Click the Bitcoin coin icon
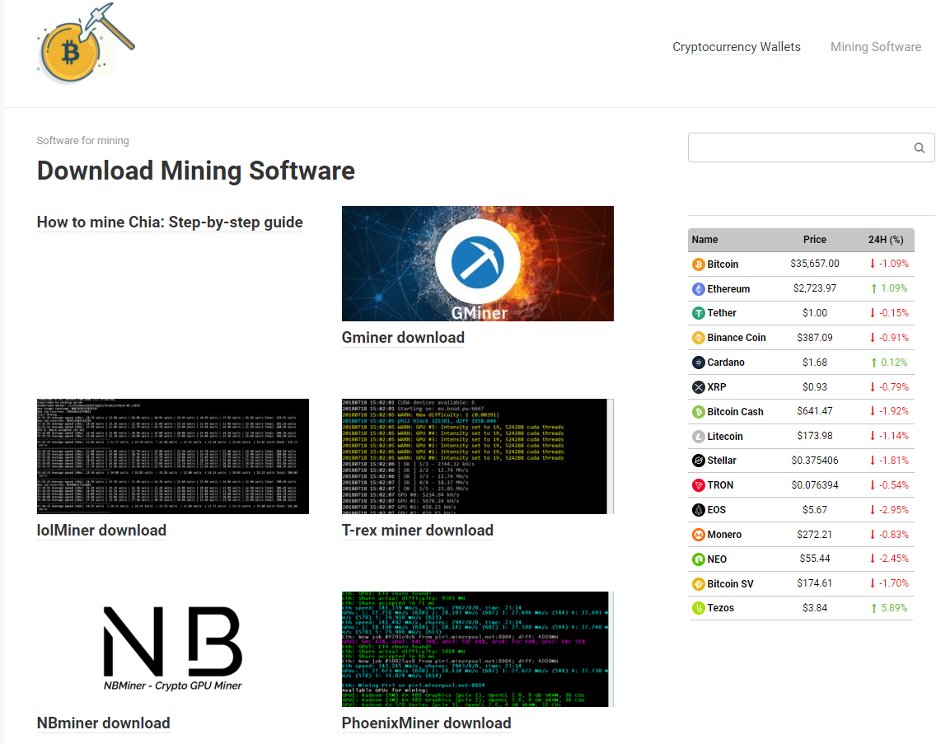 698,264
